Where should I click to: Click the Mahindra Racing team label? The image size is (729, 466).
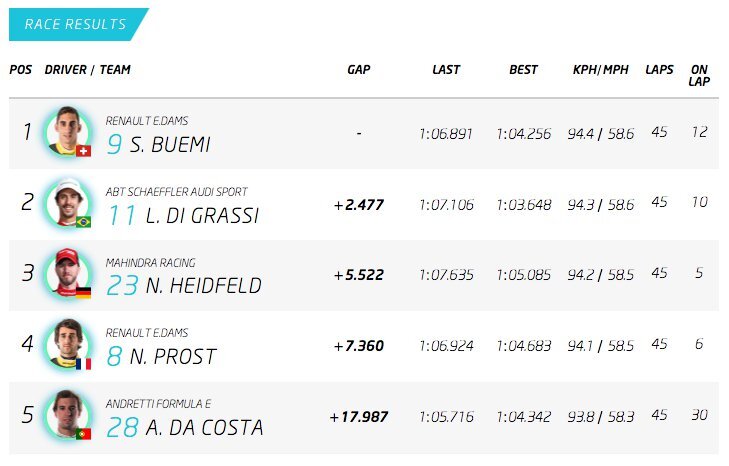tap(151, 262)
